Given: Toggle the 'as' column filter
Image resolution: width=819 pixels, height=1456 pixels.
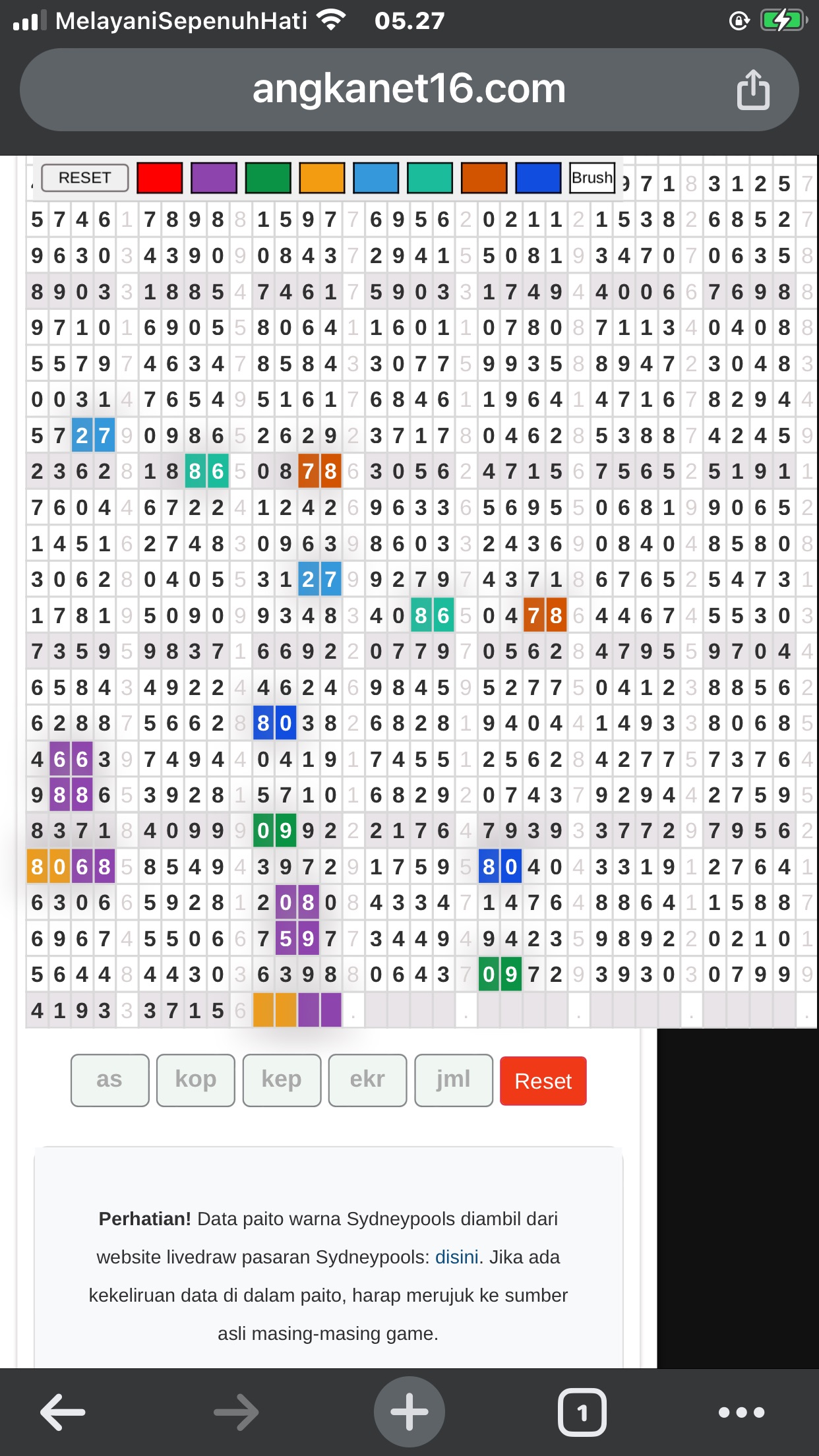Looking at the screenshot, I should pyautogui.click(x=109, y=1080).
